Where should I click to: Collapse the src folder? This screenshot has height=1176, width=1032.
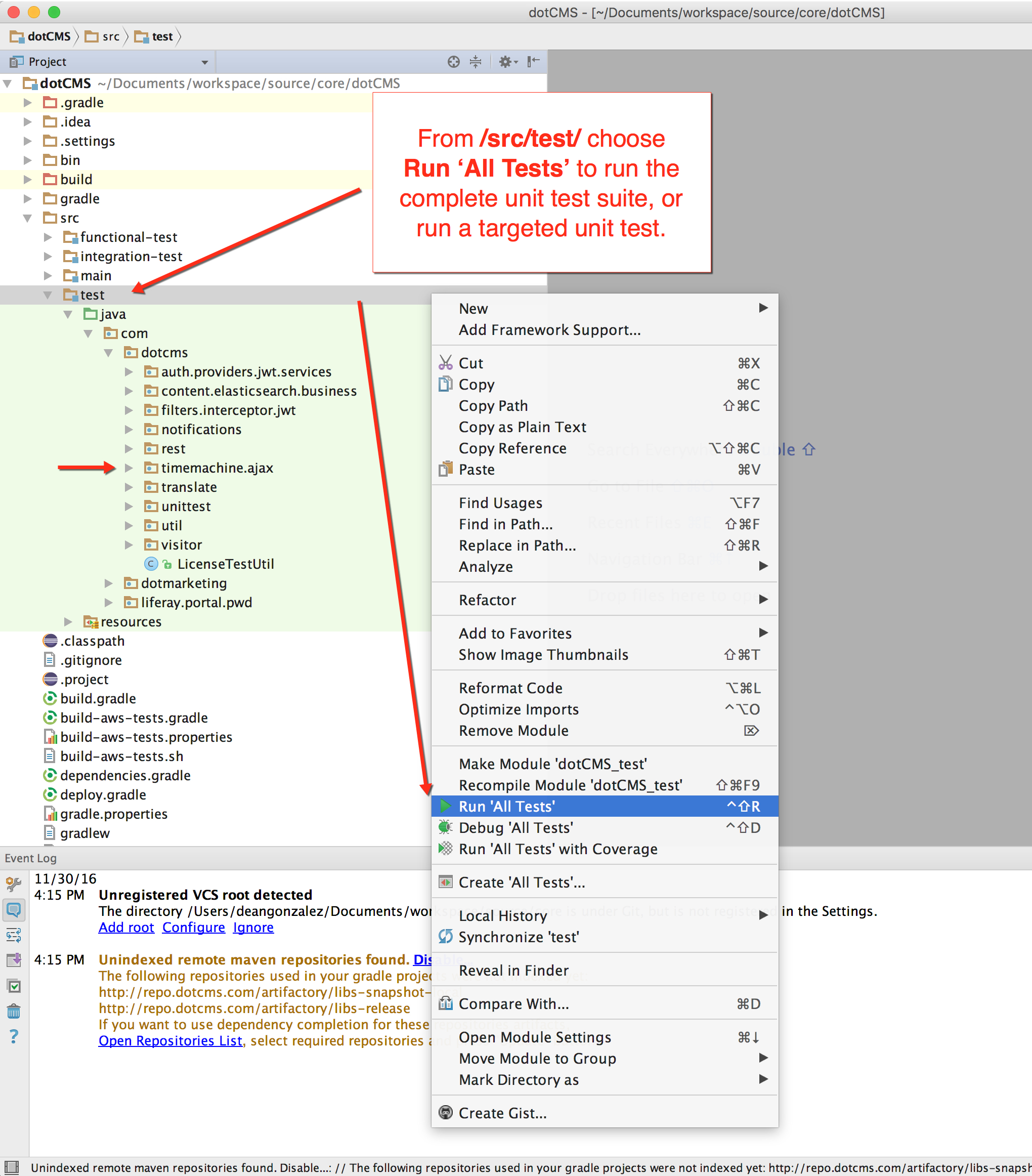tap(27, 218)
